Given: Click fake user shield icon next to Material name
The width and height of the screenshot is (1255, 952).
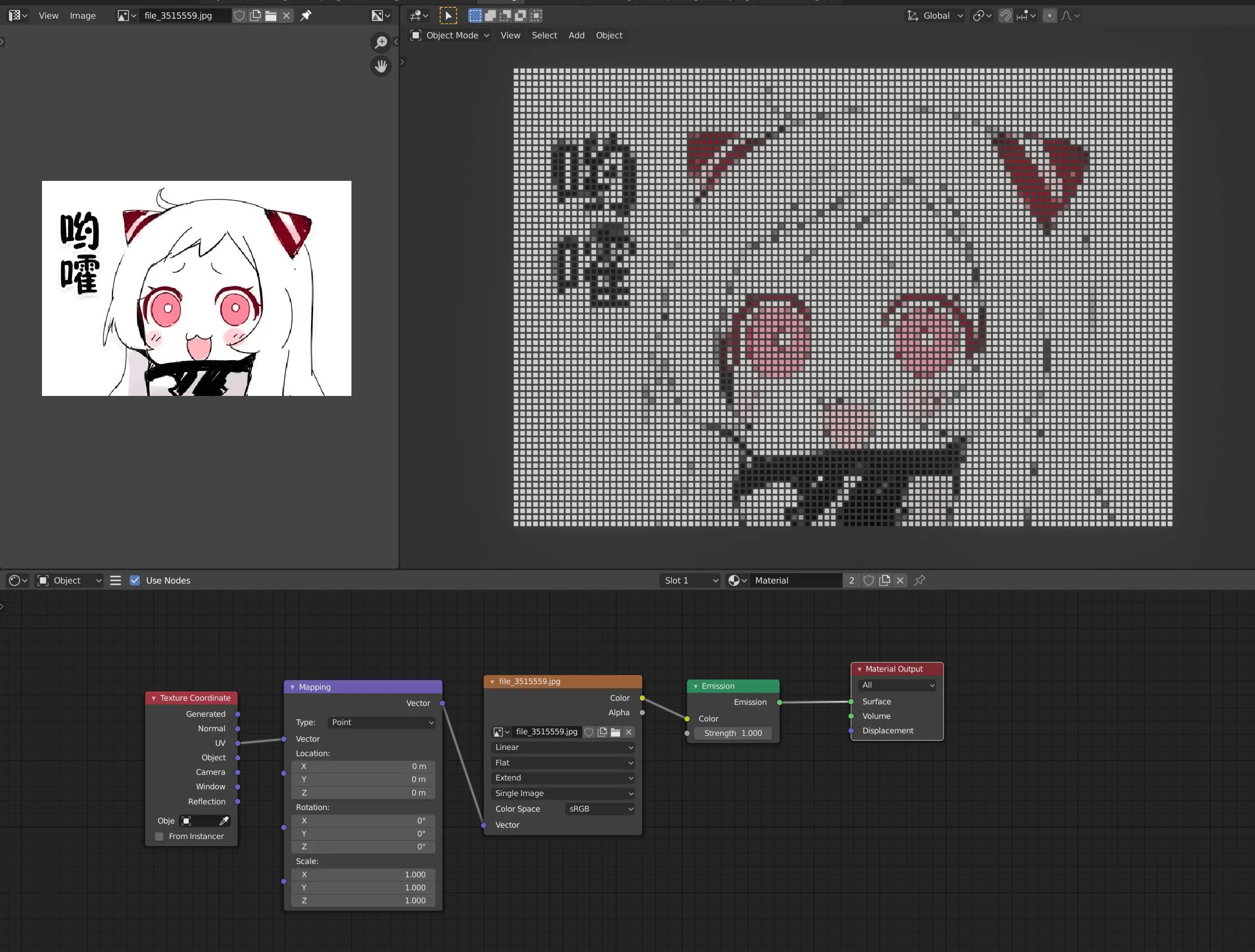Looking at the screenshot, I should [868, 580].
